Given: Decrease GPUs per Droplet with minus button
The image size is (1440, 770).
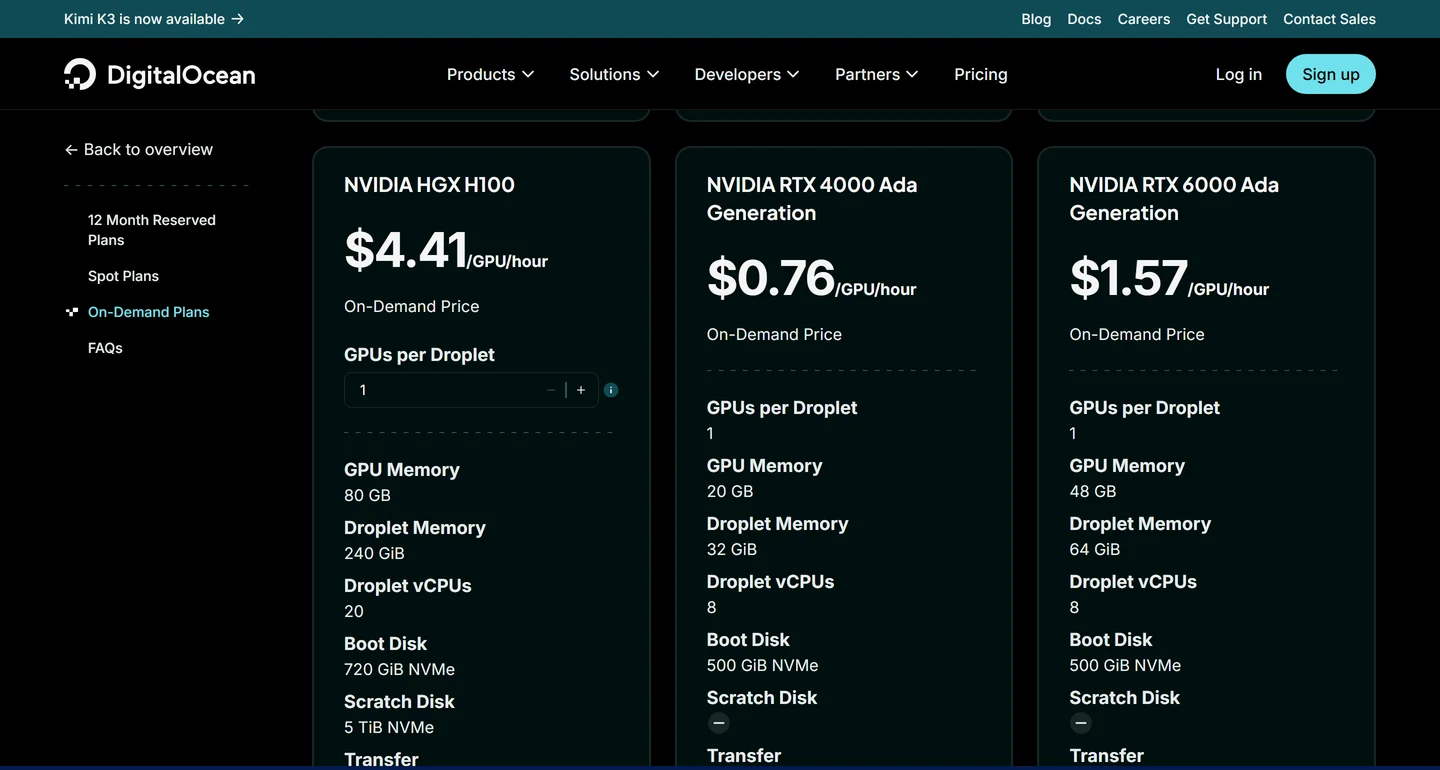Looking at the screenshot, I should coord(551,390).
